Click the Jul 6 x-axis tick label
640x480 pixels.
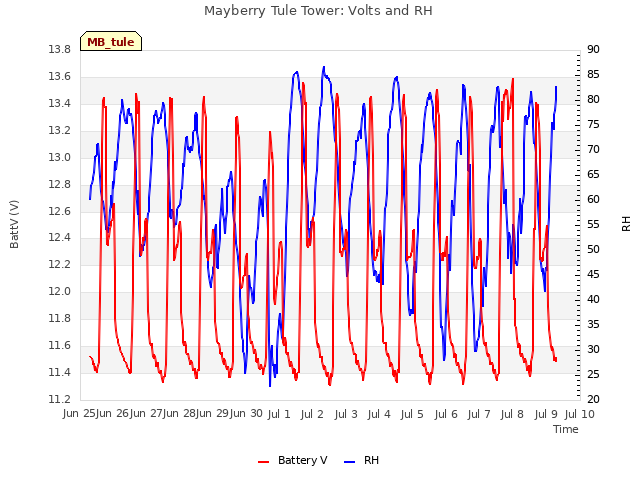(x=446, y=414)
